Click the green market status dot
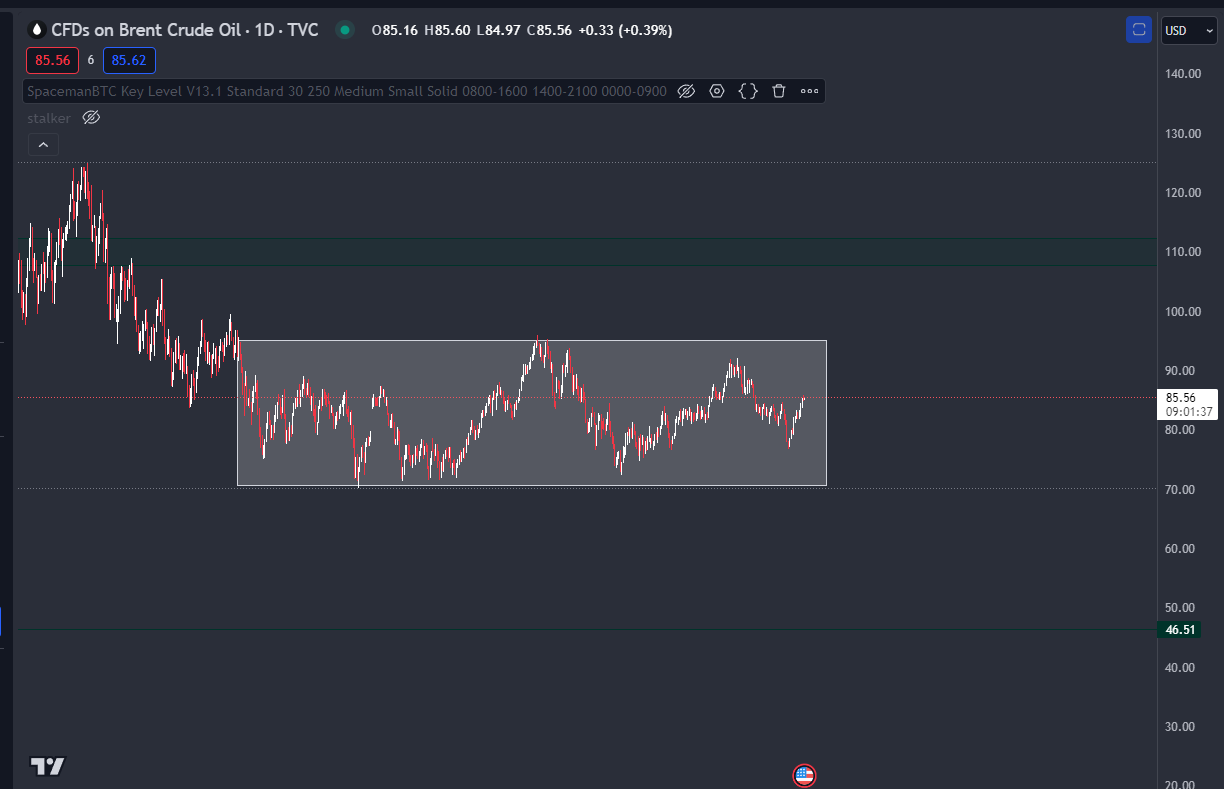The height and width of the screenshot is (789, 1224). click(345, 30)
